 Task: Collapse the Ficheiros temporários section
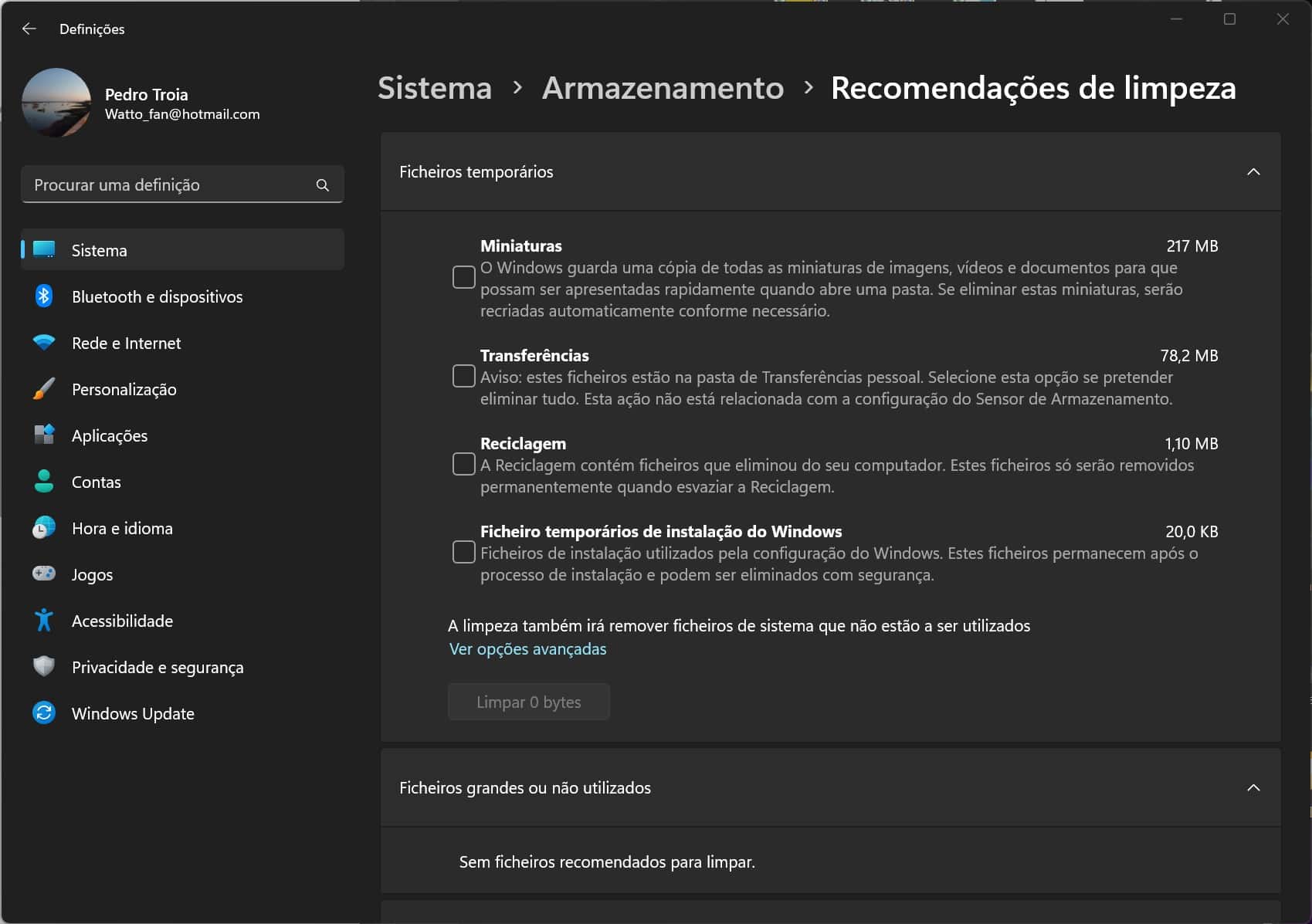point(1253,171)
